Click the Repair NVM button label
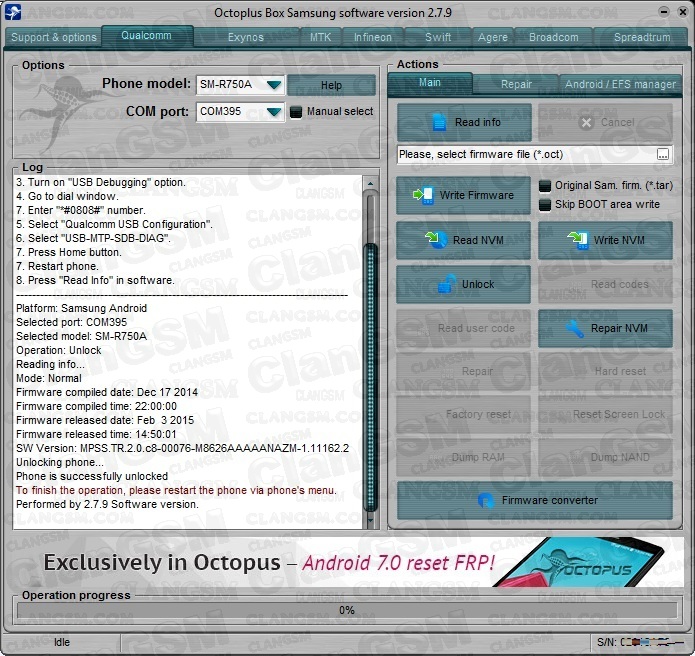 click(x=619, y=328)
